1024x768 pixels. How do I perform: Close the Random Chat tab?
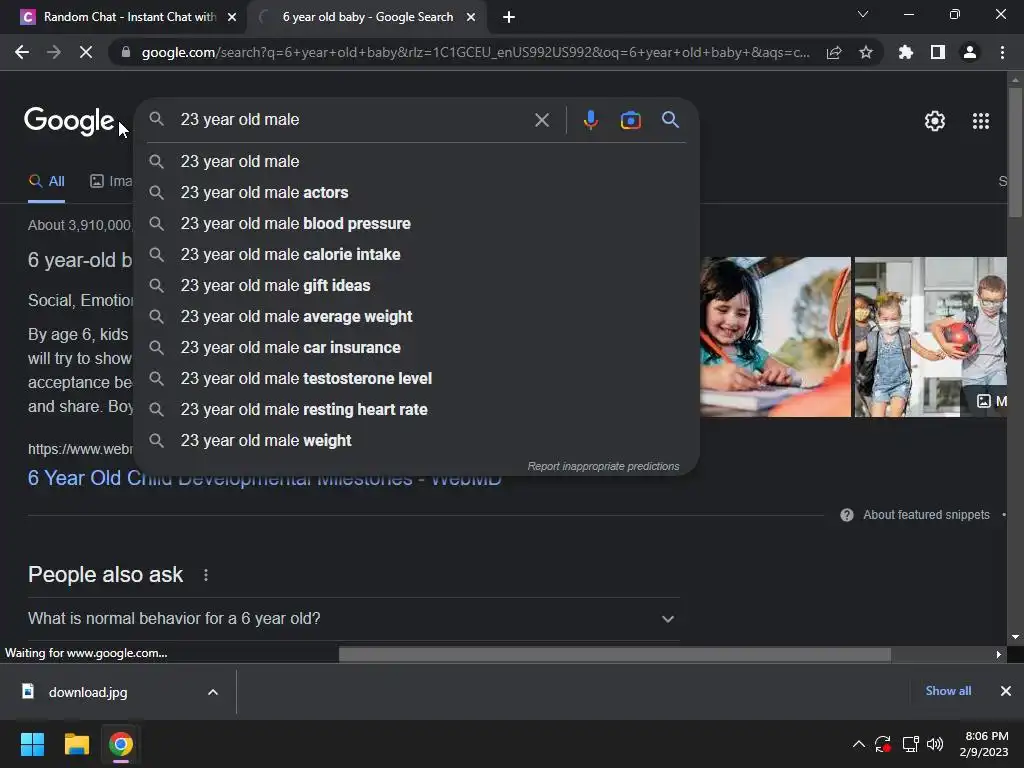click(x=232, y=17)
